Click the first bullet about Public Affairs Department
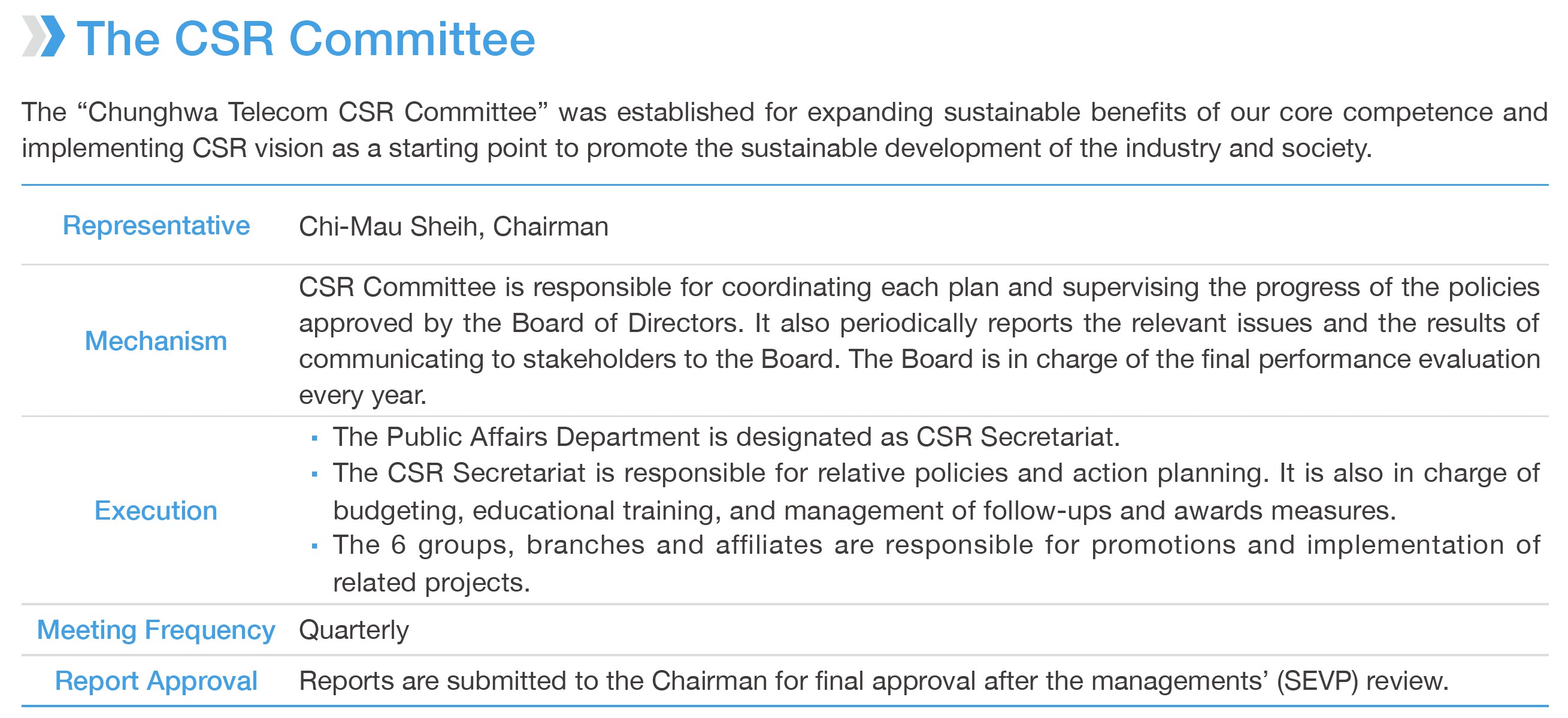Image resolution: width=1568 pixels, height=718 pixels. tap(726, 438)
